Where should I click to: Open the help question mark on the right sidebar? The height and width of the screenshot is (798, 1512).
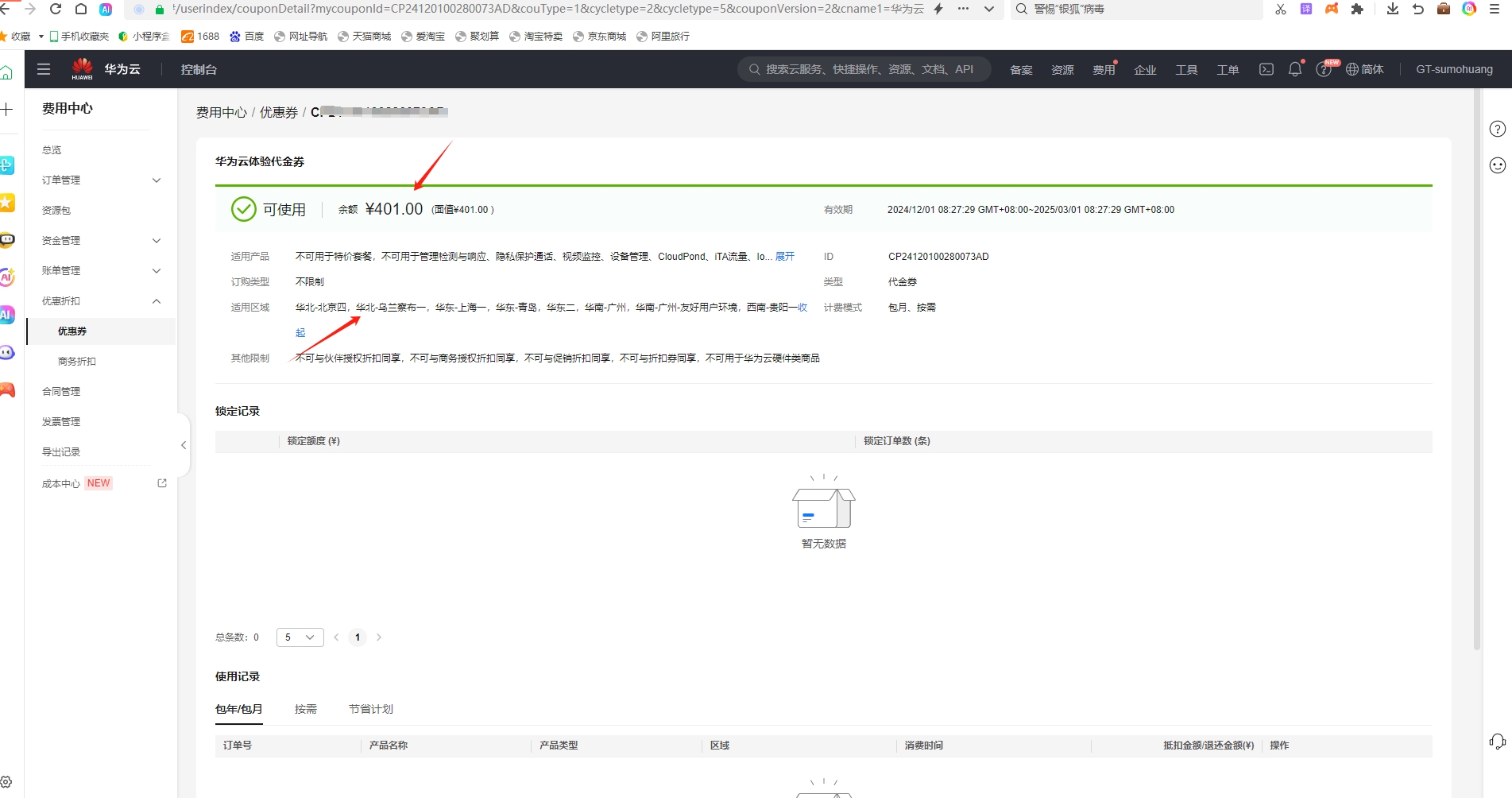pos(1497,129)
